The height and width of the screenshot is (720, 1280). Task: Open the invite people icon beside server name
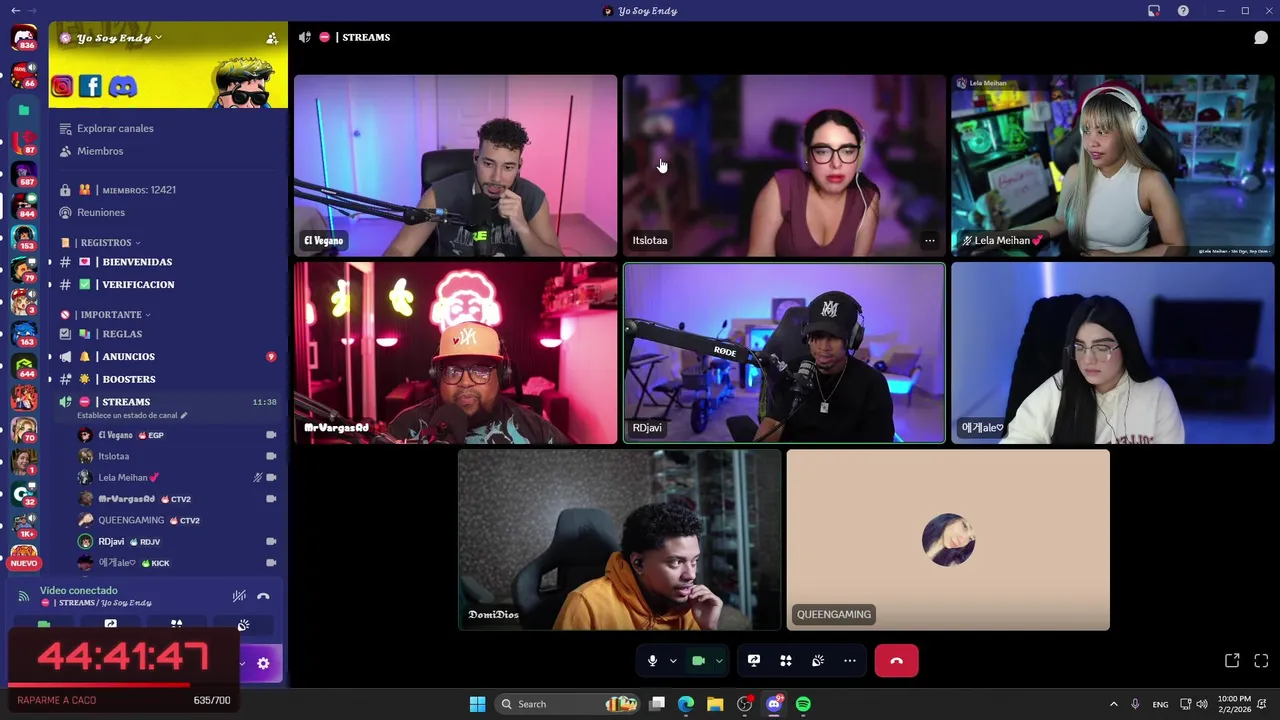click(271, 38)
